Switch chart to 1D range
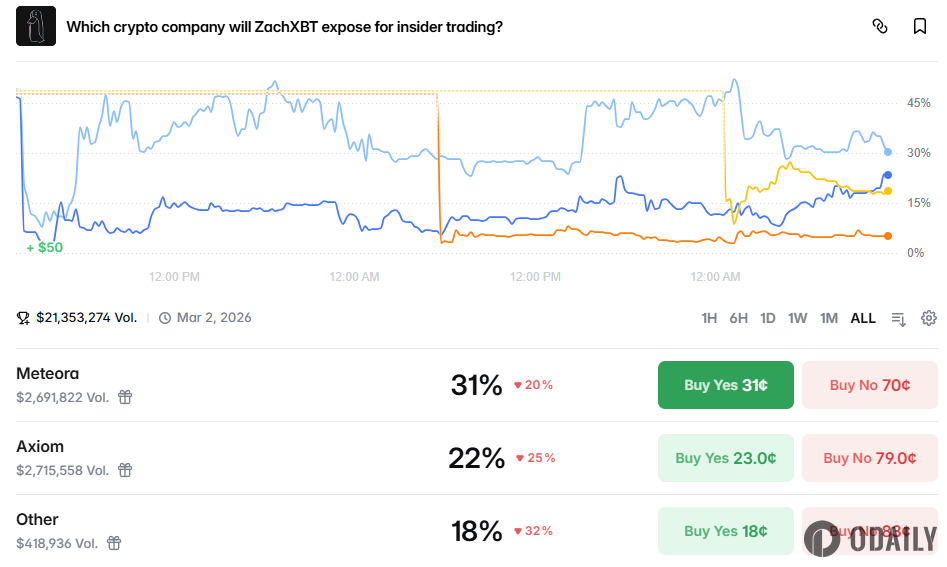This screenshot has height=567, width=947. 767,318
